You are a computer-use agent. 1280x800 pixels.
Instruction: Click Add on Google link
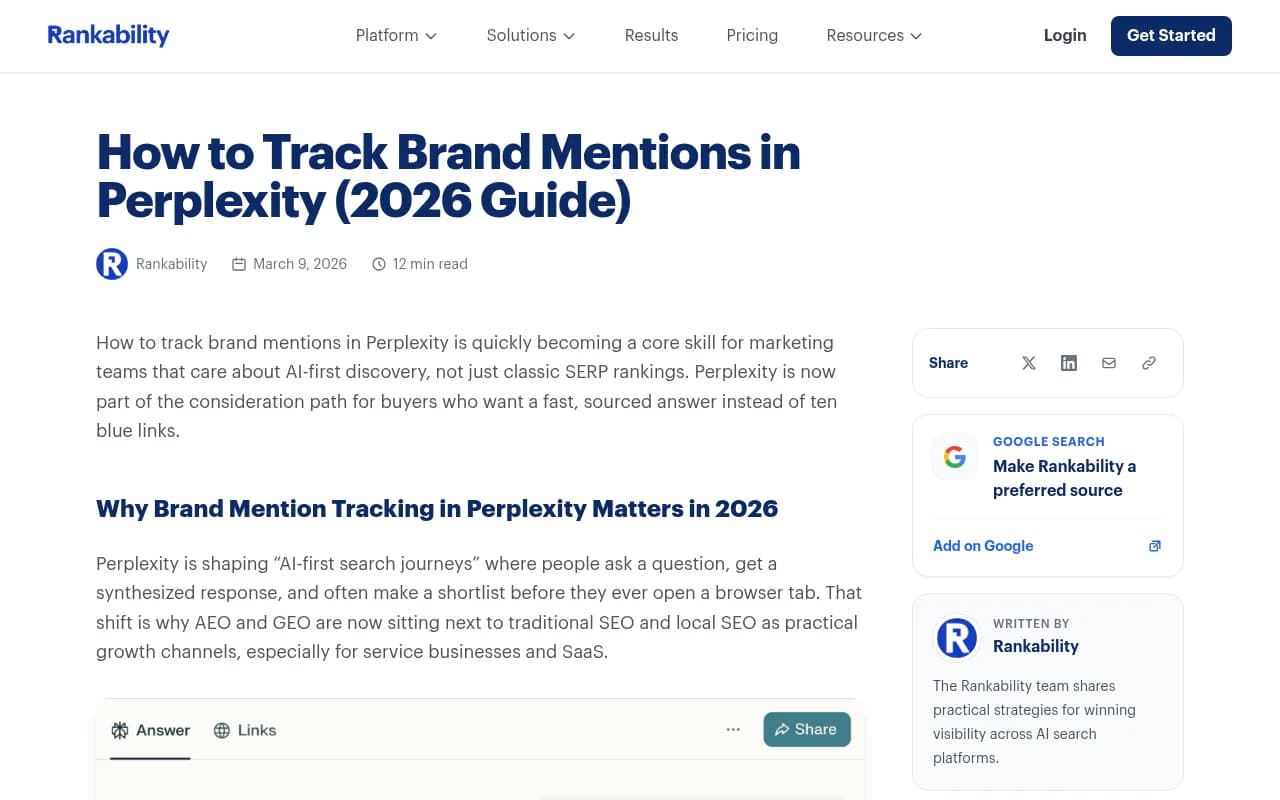pos(983,546)
